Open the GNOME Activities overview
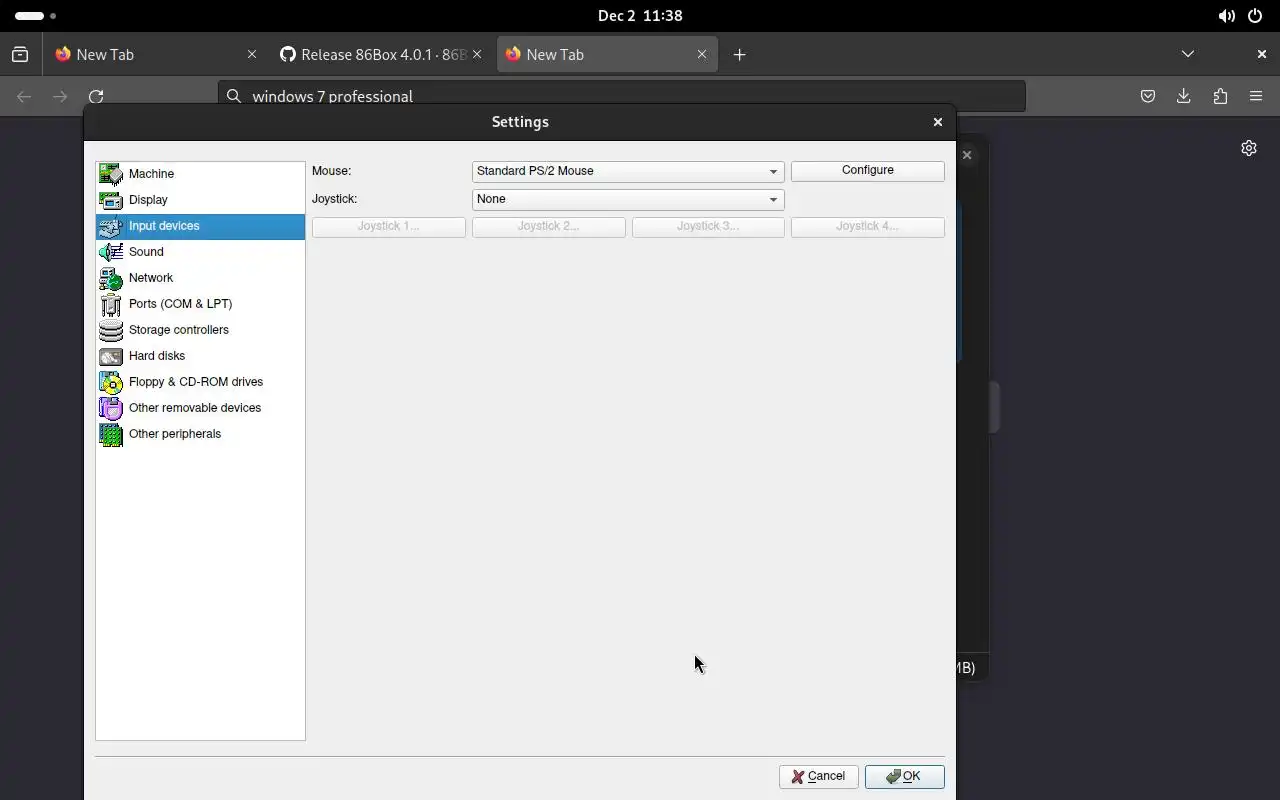 [x=36, y=16]
